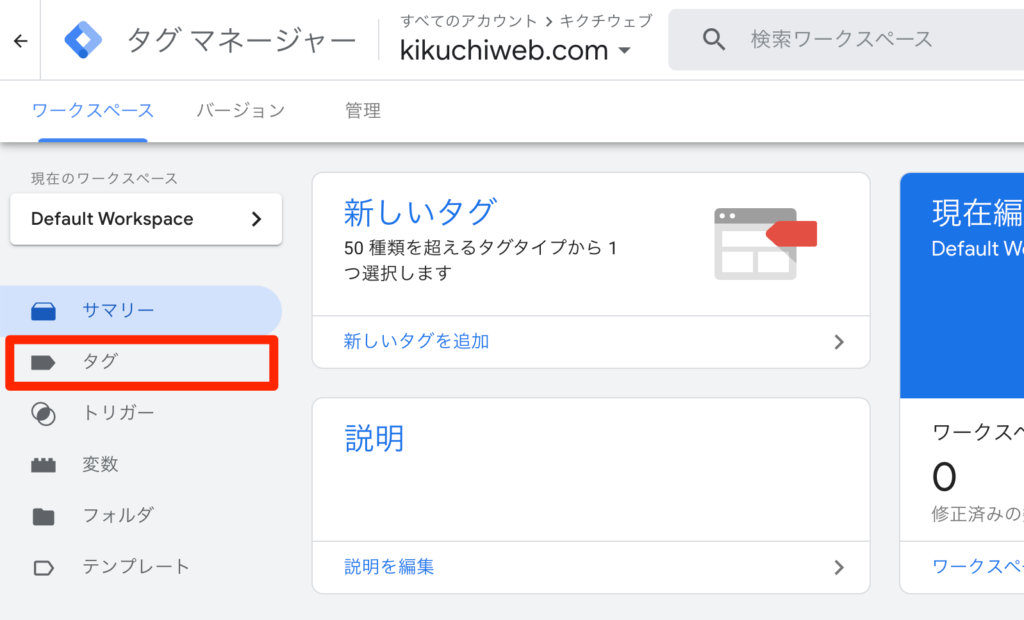The height and width of the screenshot is (620, 1024).
Task: Click the タグ label icon in sidebar
Action: (43, 363)
